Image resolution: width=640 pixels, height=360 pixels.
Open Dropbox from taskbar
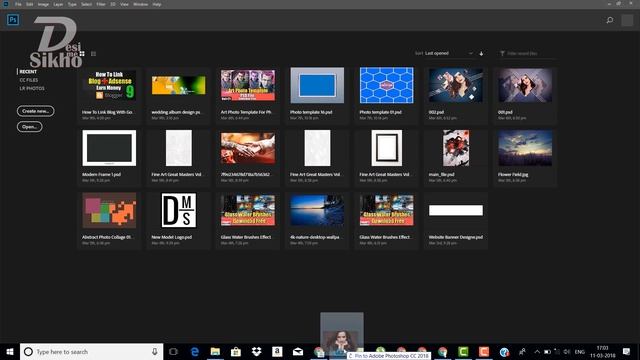pos(256,351)
